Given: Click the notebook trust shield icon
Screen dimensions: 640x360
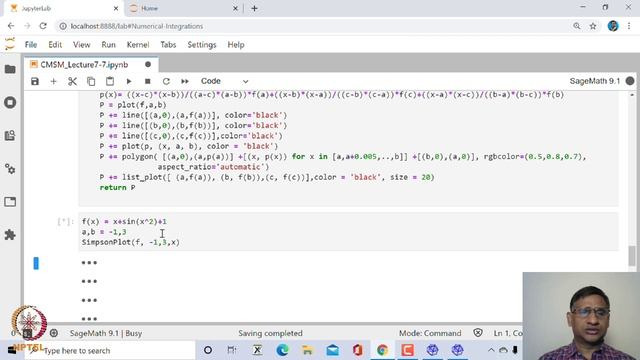Looking at the screenshot, I should pos(478,333).
